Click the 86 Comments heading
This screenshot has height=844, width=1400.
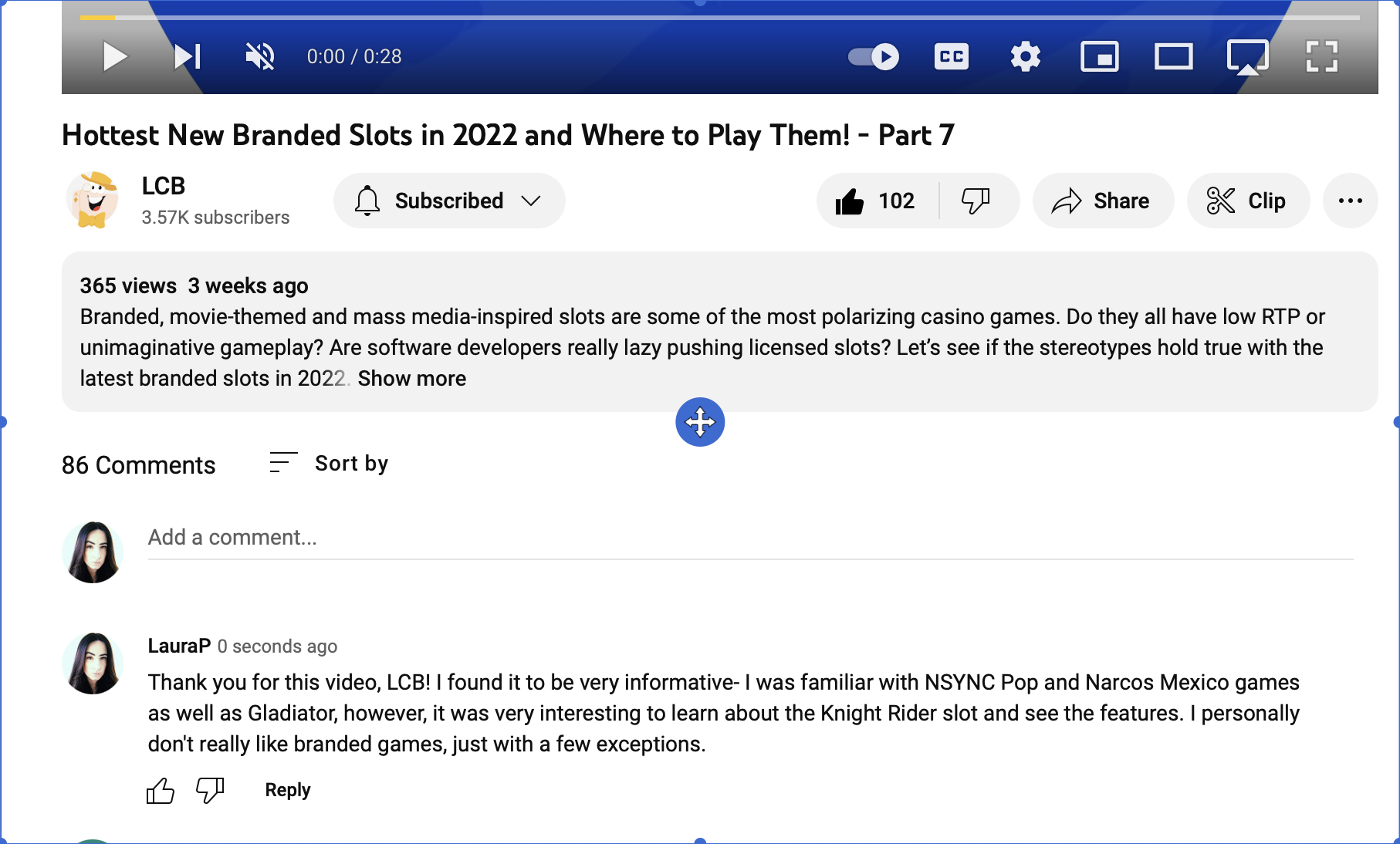139,465
